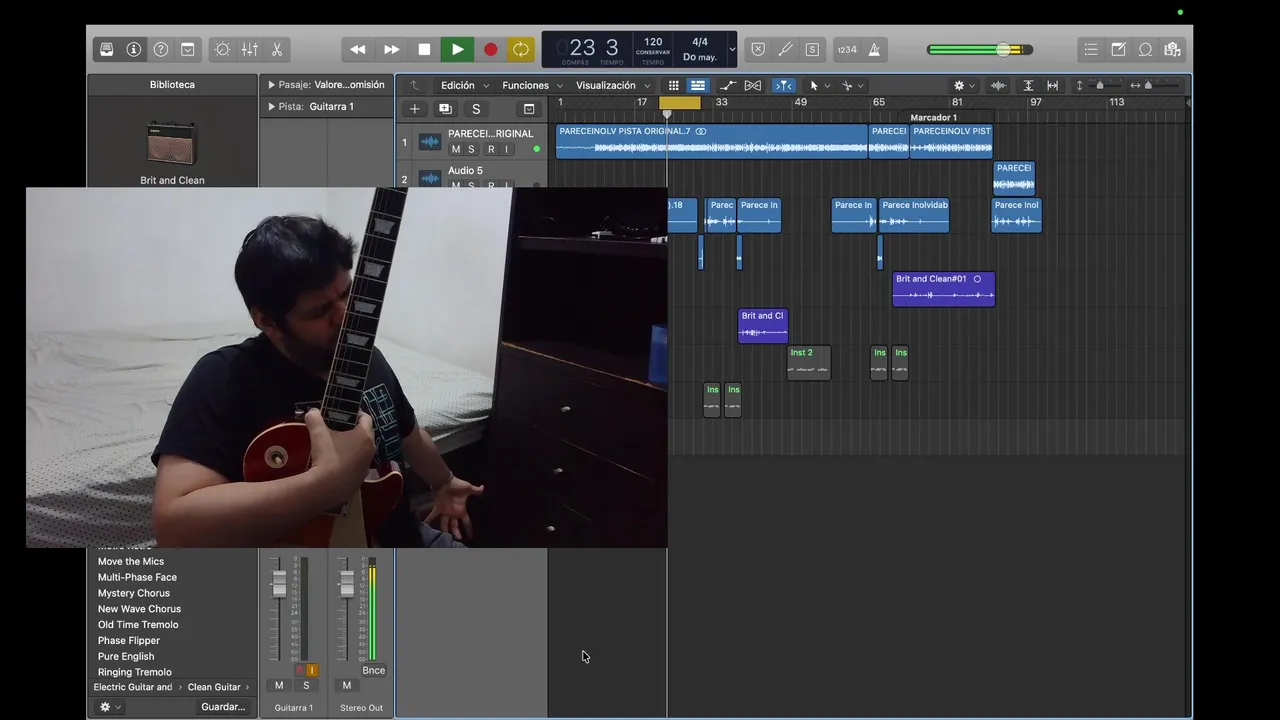Switch to grid view icon
1280x720 pixels.
tap(674, 86)
